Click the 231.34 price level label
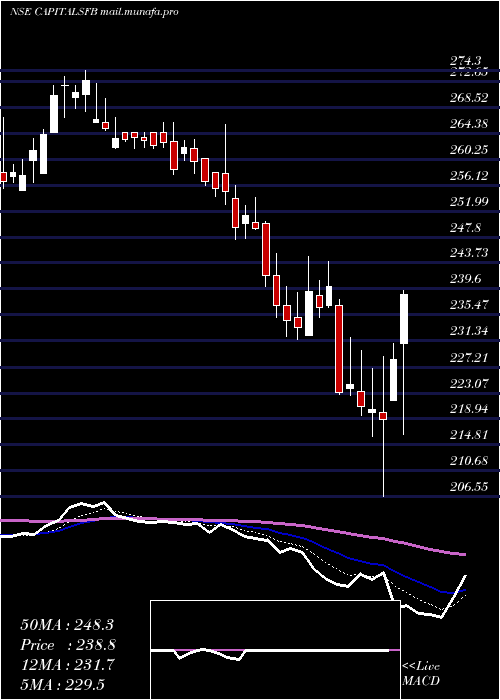This screenshot has height=700, width=500. point(469,331)
